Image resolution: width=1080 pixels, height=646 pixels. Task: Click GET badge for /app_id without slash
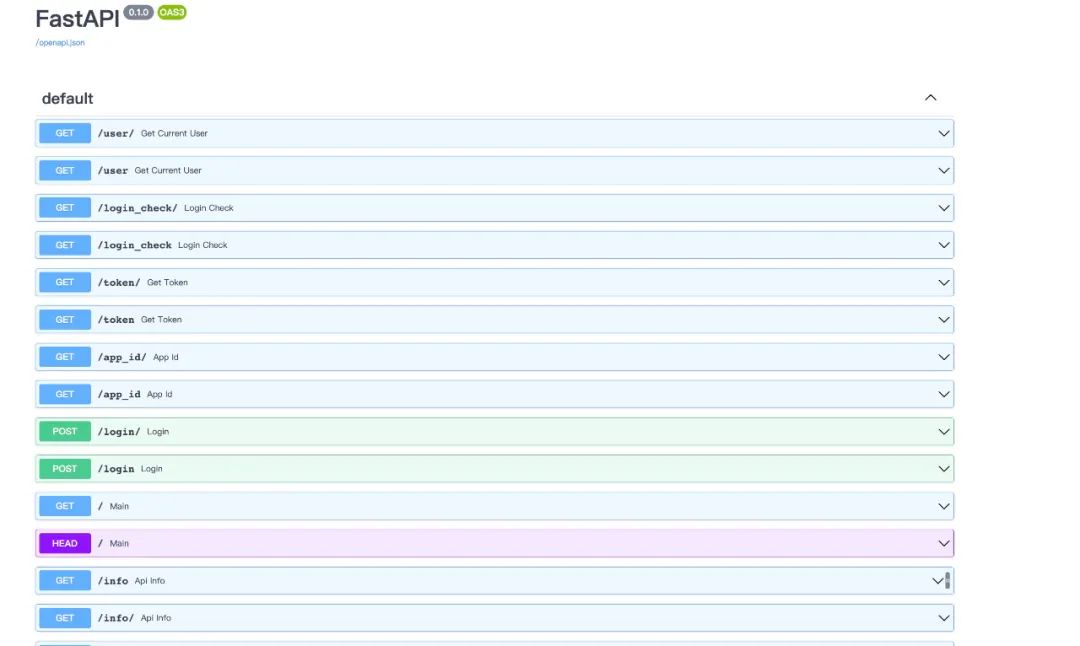click(x=65, y=394)
